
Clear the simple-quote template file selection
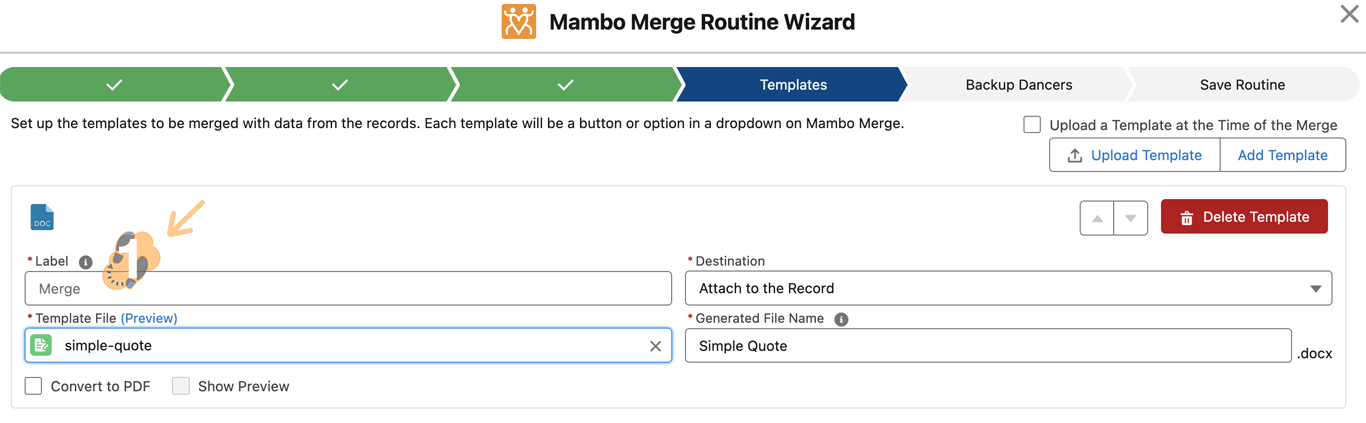pos(655,346)
